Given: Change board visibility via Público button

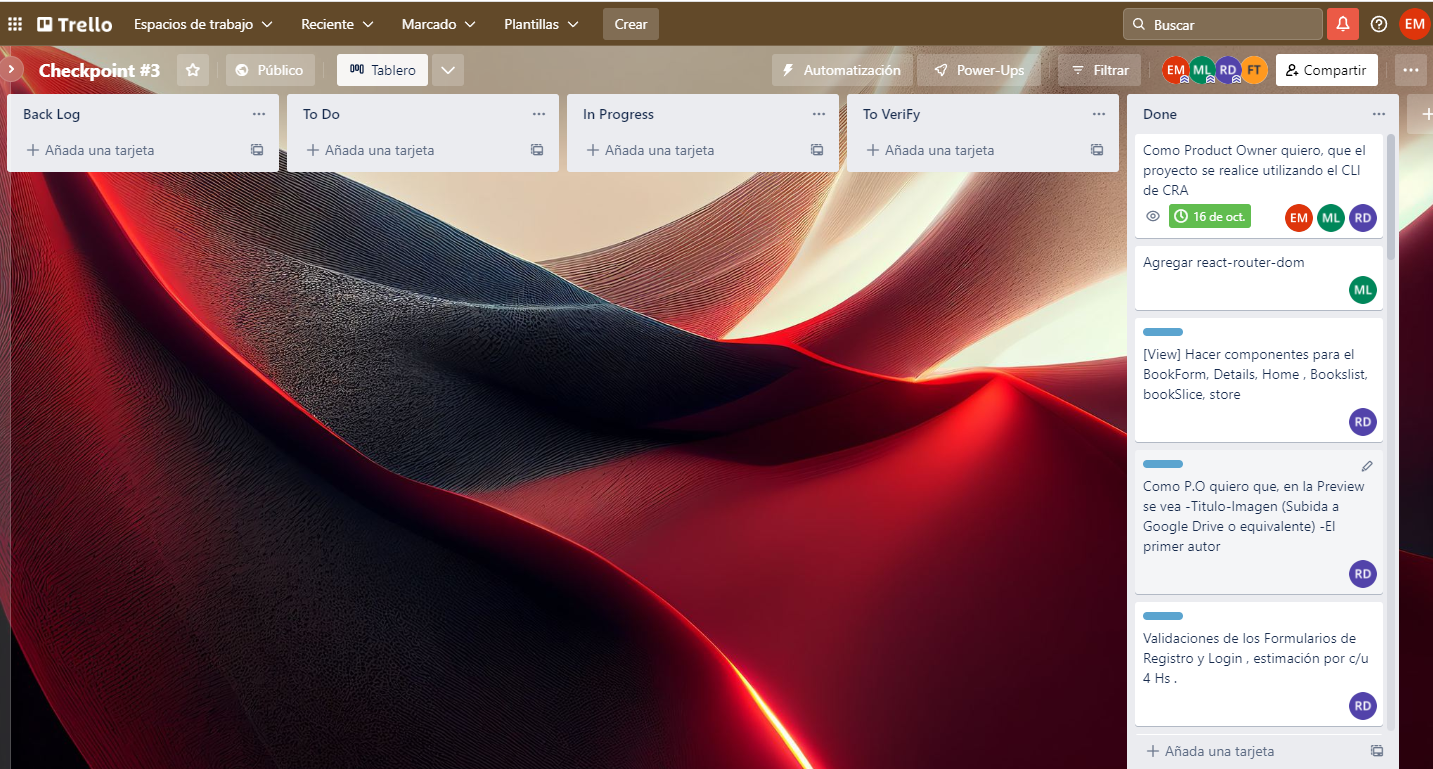Looking at the screenshot, I should click(x=270, y=70).
